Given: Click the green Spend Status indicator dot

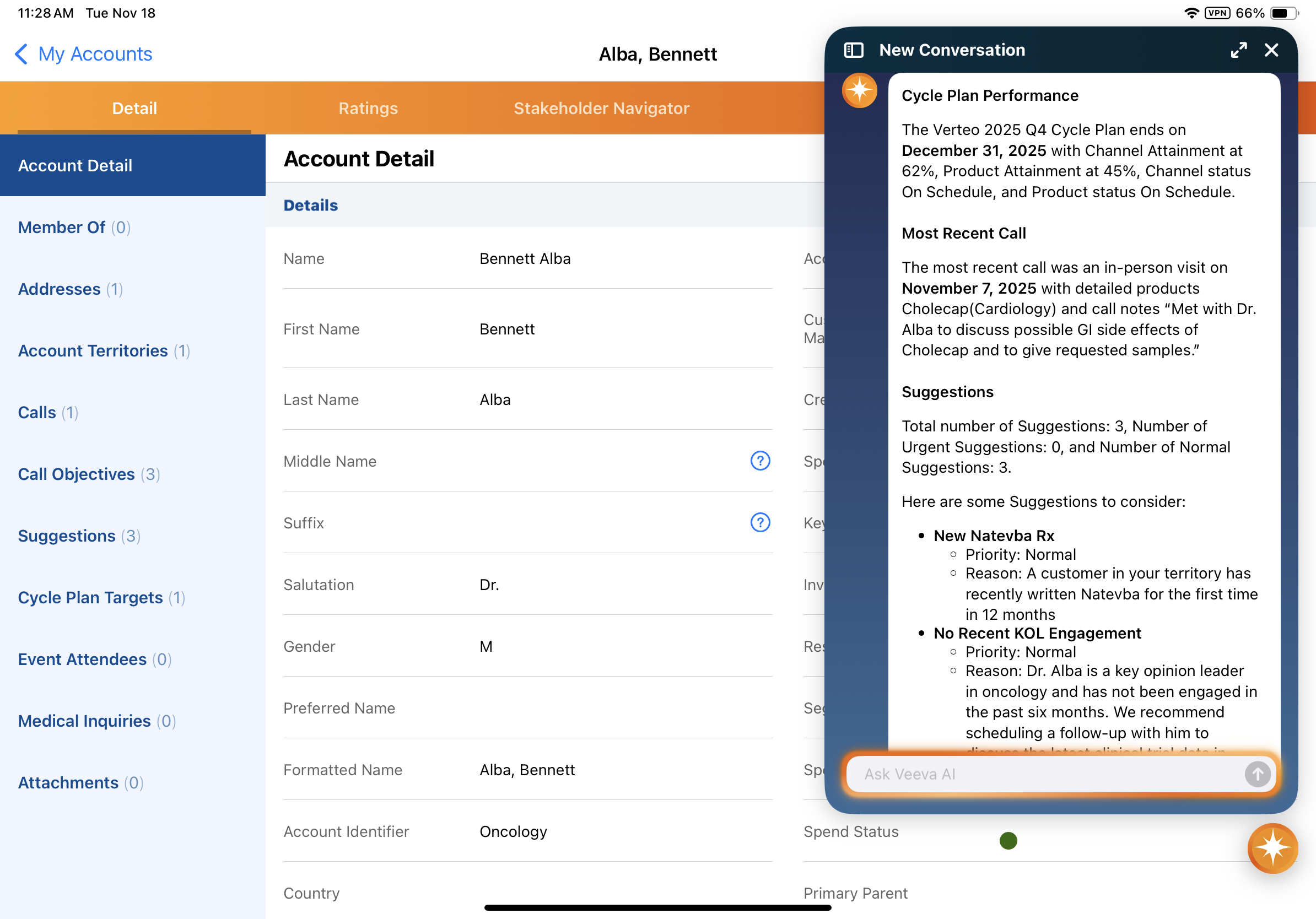Looking at the screenshot, I should click(1007, 841).
